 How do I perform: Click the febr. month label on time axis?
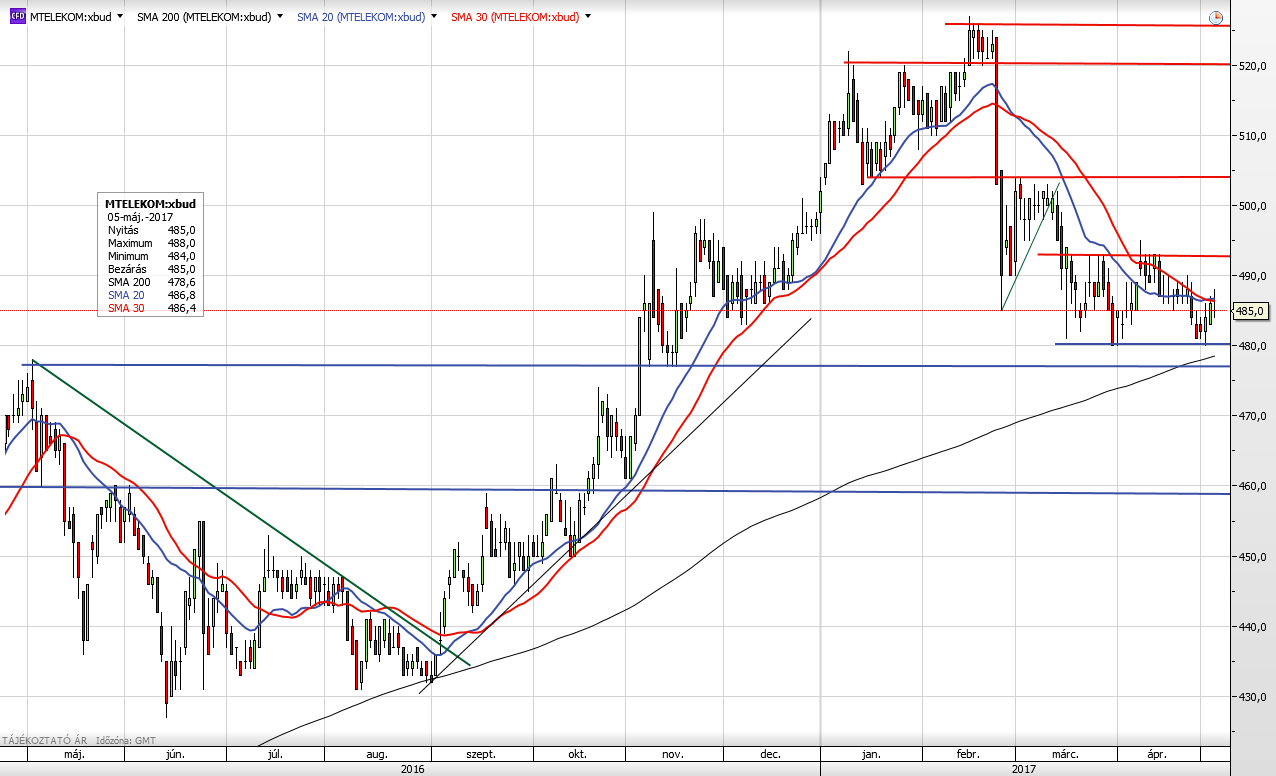pyautogui.click(x=966, y=755)
